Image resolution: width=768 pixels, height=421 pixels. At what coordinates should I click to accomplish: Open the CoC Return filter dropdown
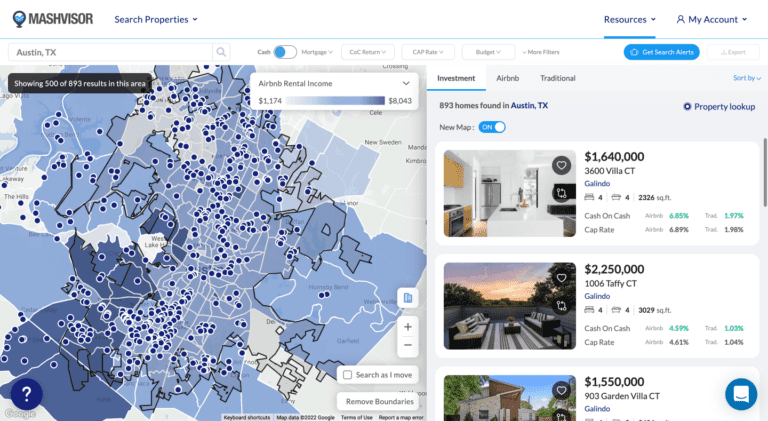366,52
